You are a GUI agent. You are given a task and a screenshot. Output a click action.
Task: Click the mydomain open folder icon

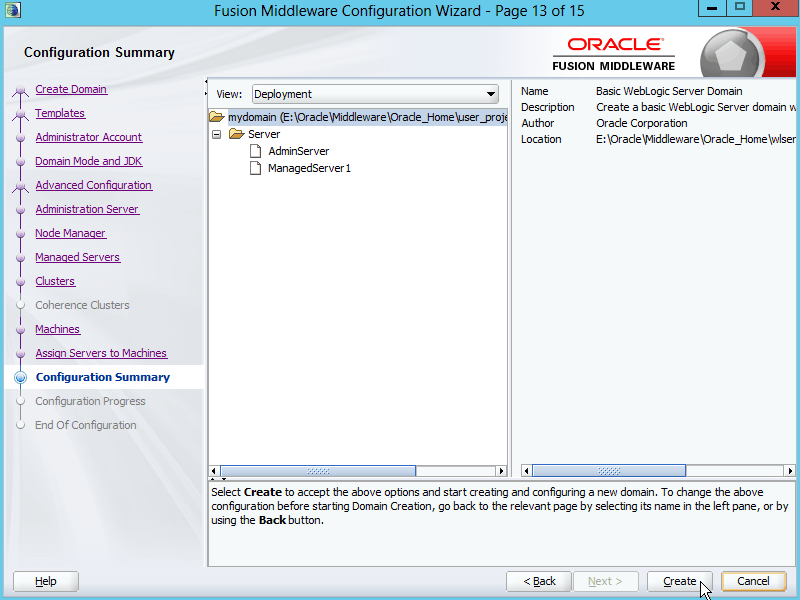coord(217,117)
